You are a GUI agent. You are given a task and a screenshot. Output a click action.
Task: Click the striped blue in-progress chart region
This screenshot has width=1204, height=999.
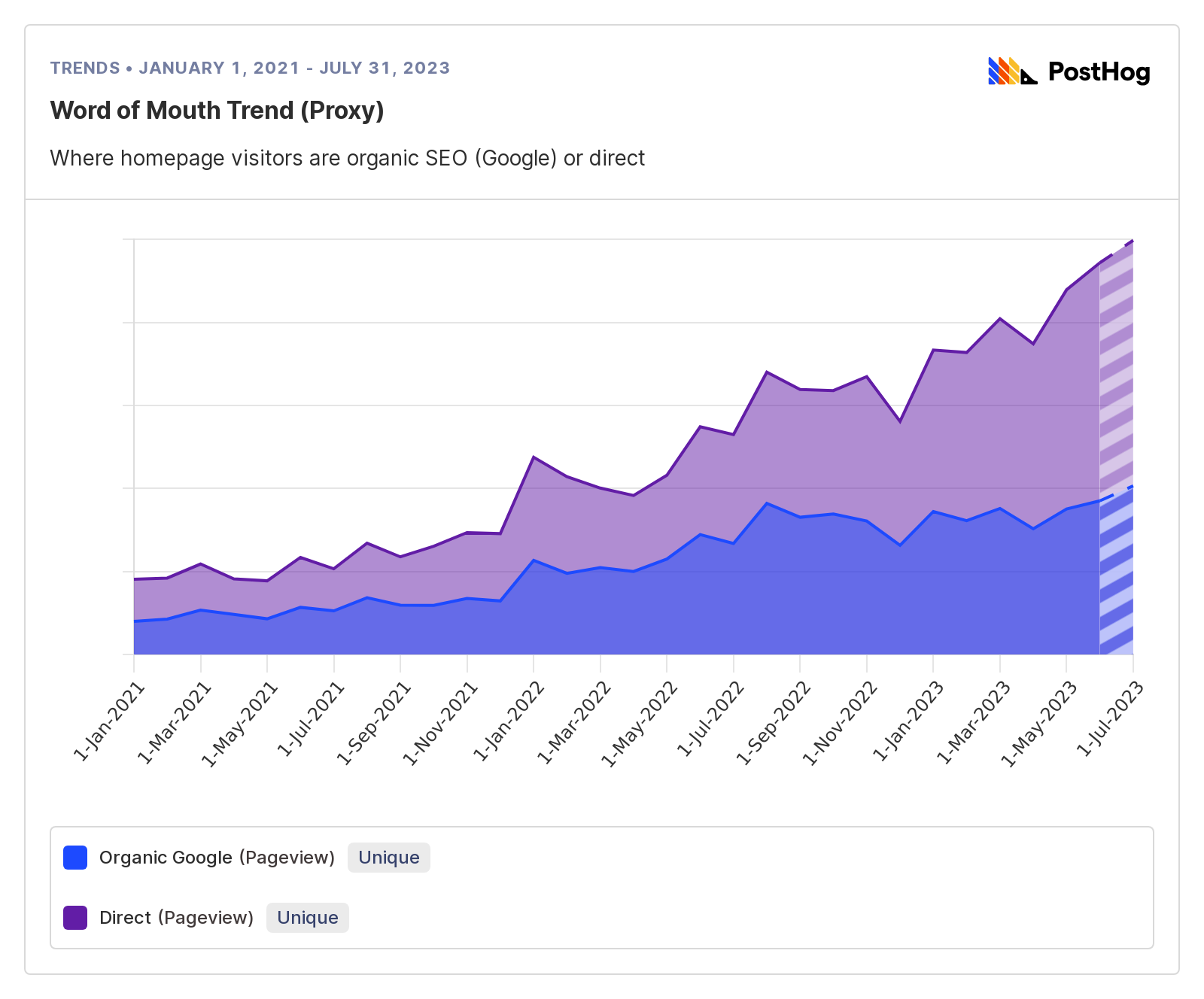[x=1116, y=579]
